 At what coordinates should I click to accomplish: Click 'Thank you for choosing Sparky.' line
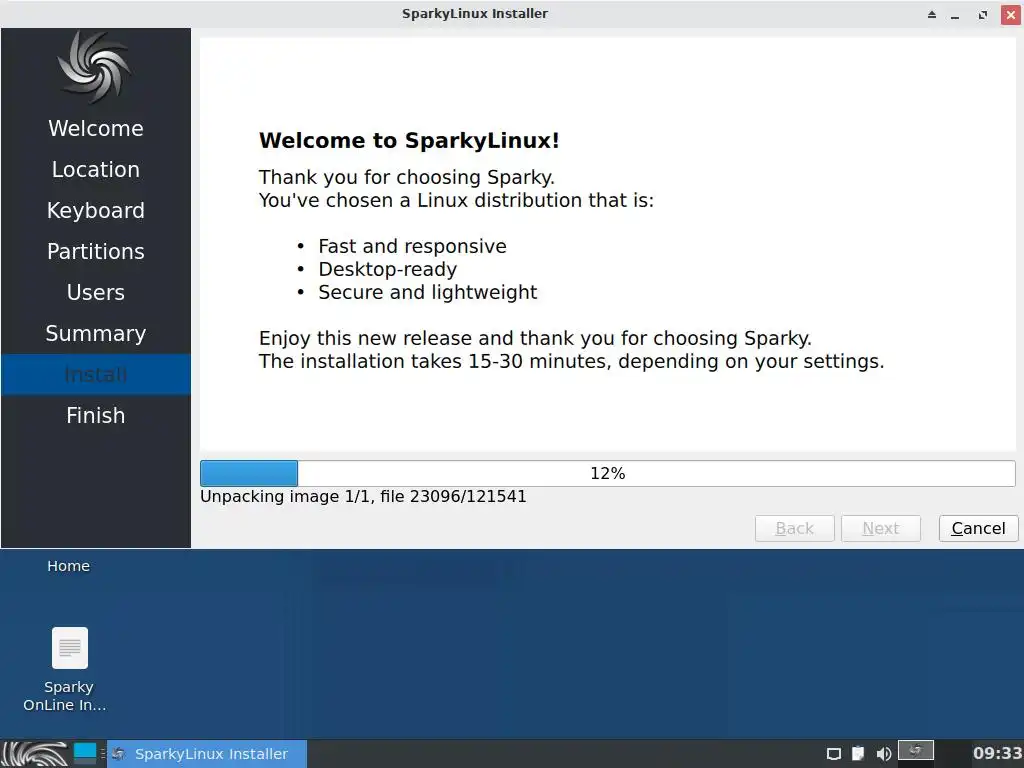[x=407, y=177]
